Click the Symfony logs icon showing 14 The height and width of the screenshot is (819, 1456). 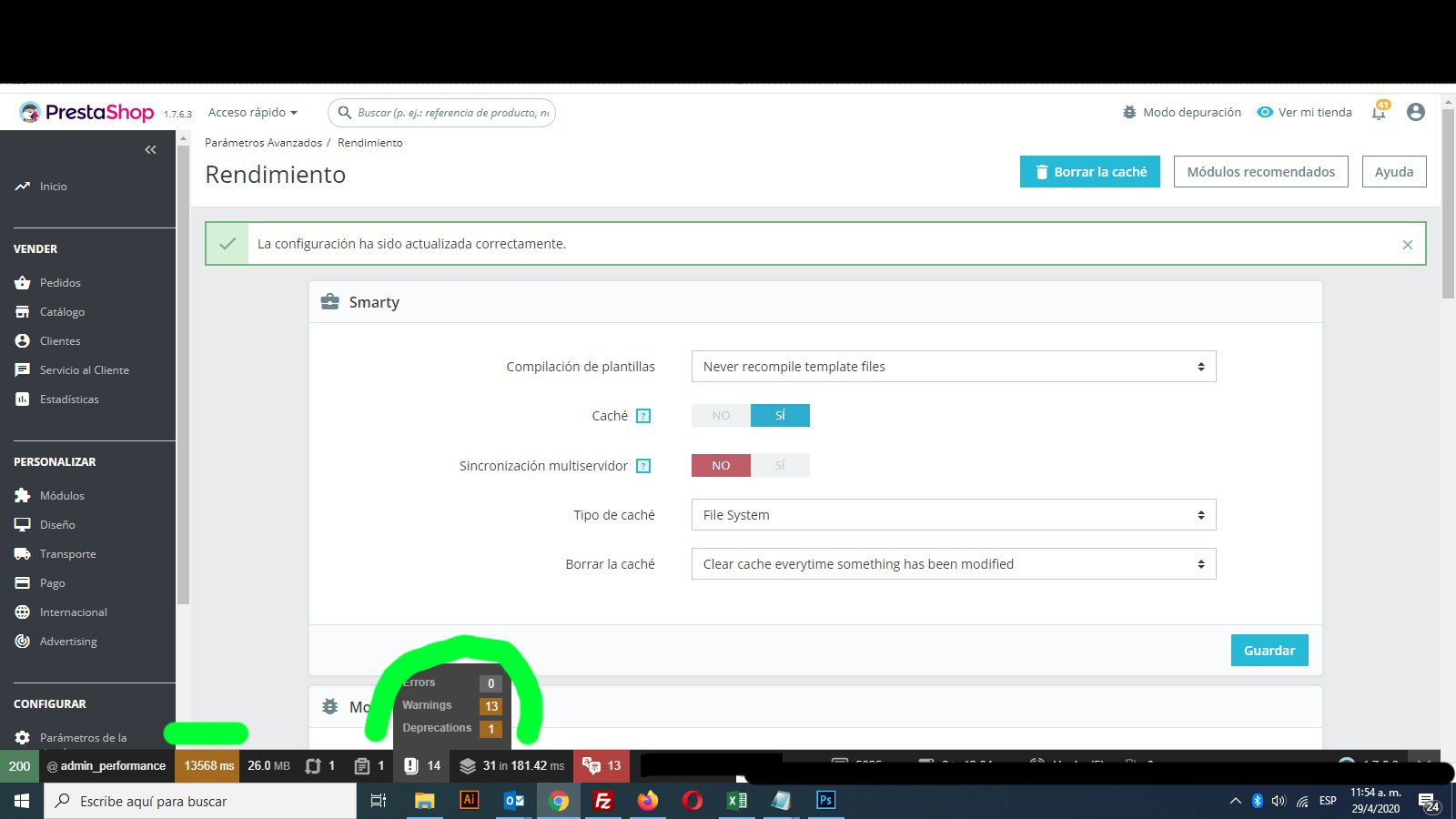point(422,766)
